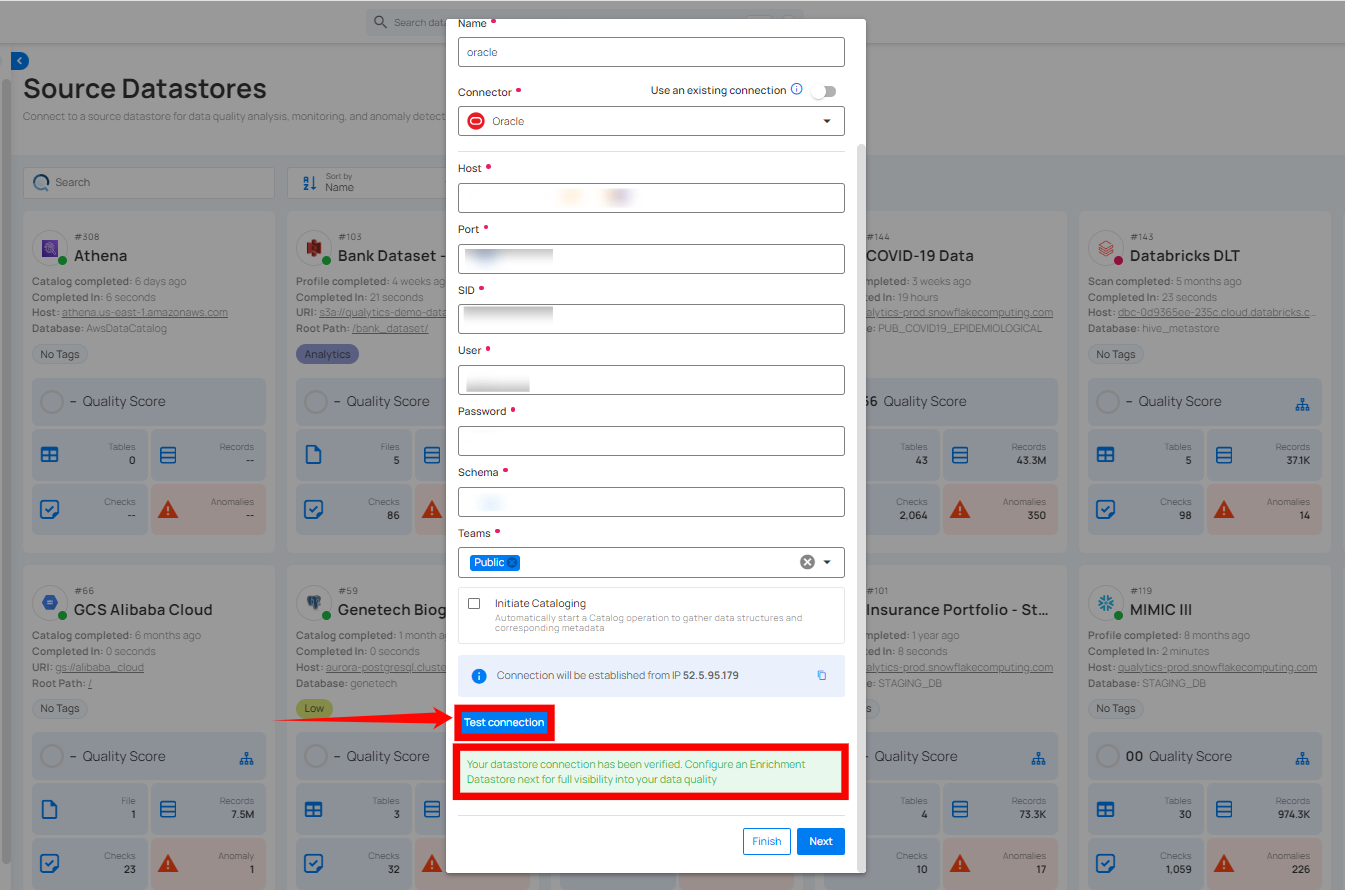Click the Athena datastore icon
Image resolution: width=1345 pixels, height=890 pixels.
[48, 246]
